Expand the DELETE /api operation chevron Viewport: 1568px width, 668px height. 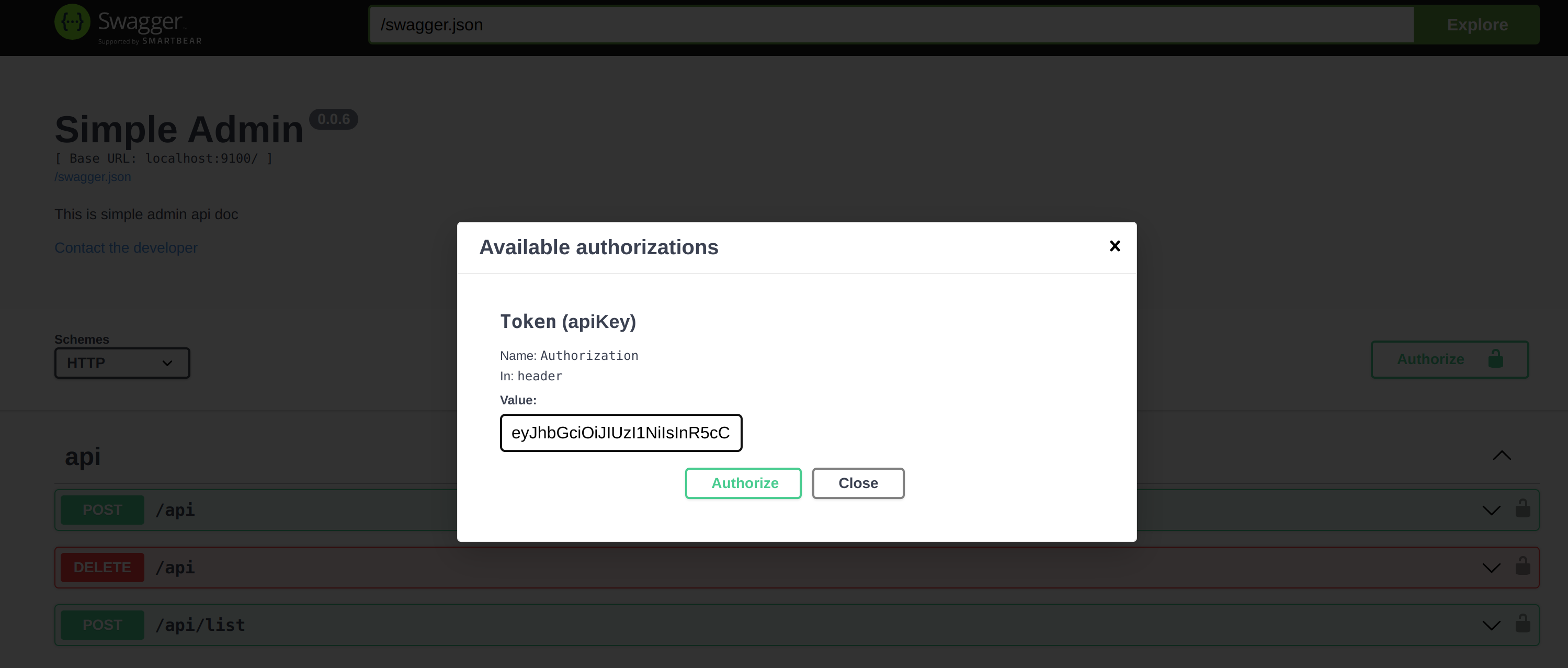coord(1491,568)
